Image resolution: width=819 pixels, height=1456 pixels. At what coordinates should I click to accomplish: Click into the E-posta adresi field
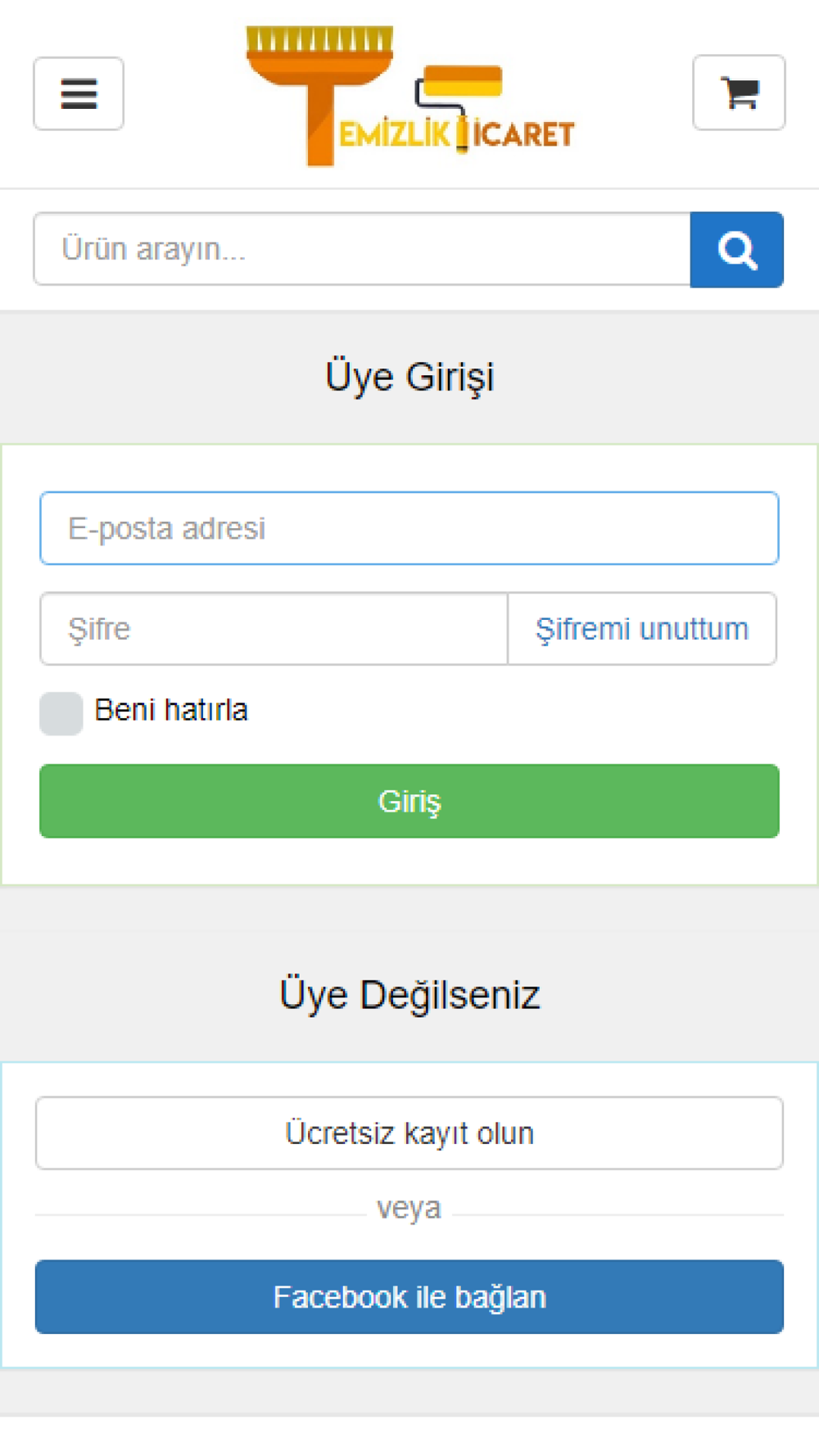409,528
